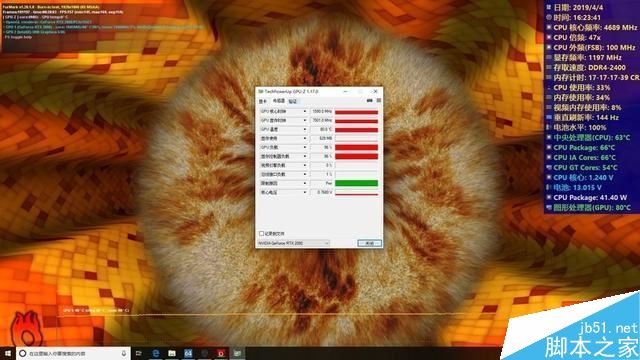Click the green 限制原因 Pwr graph bar
640x360 pixels.
click(356, 183)
